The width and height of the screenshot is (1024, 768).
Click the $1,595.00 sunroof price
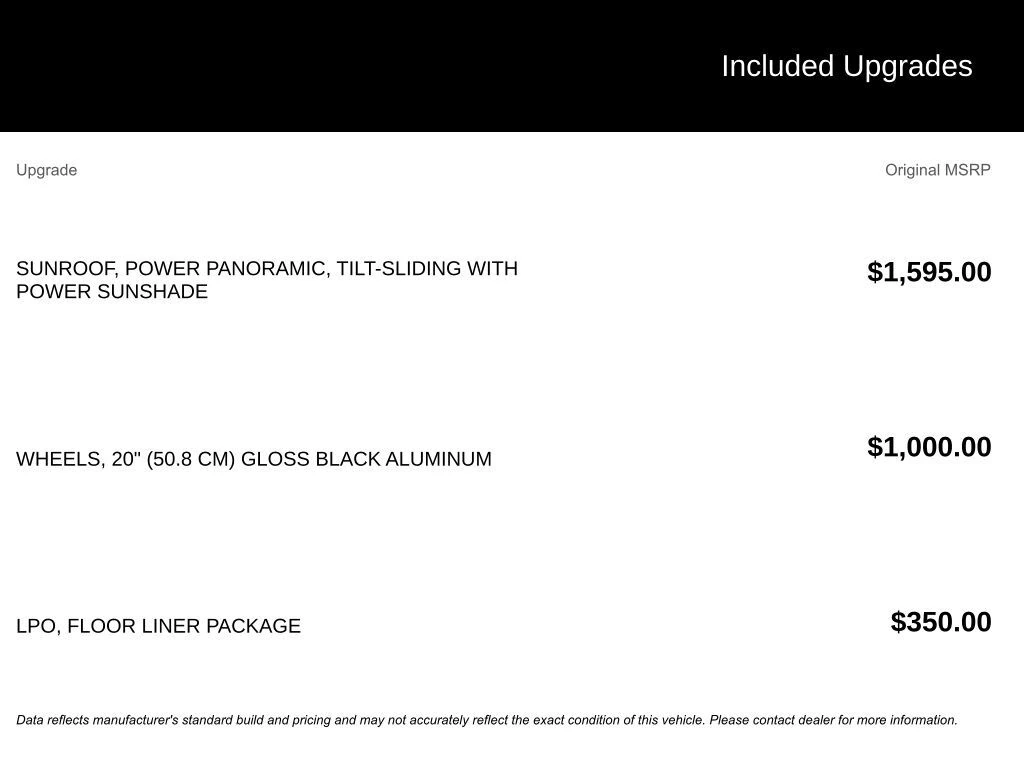point(929,272)
